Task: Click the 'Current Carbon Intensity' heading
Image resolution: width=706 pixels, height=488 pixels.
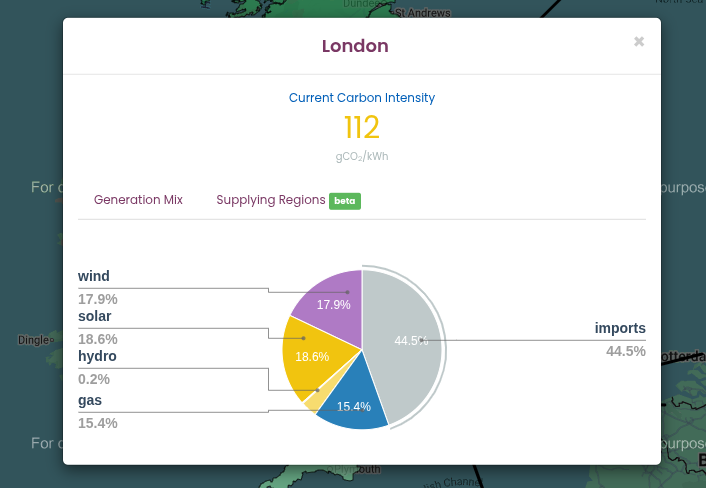Action: [x=362, y=98]
